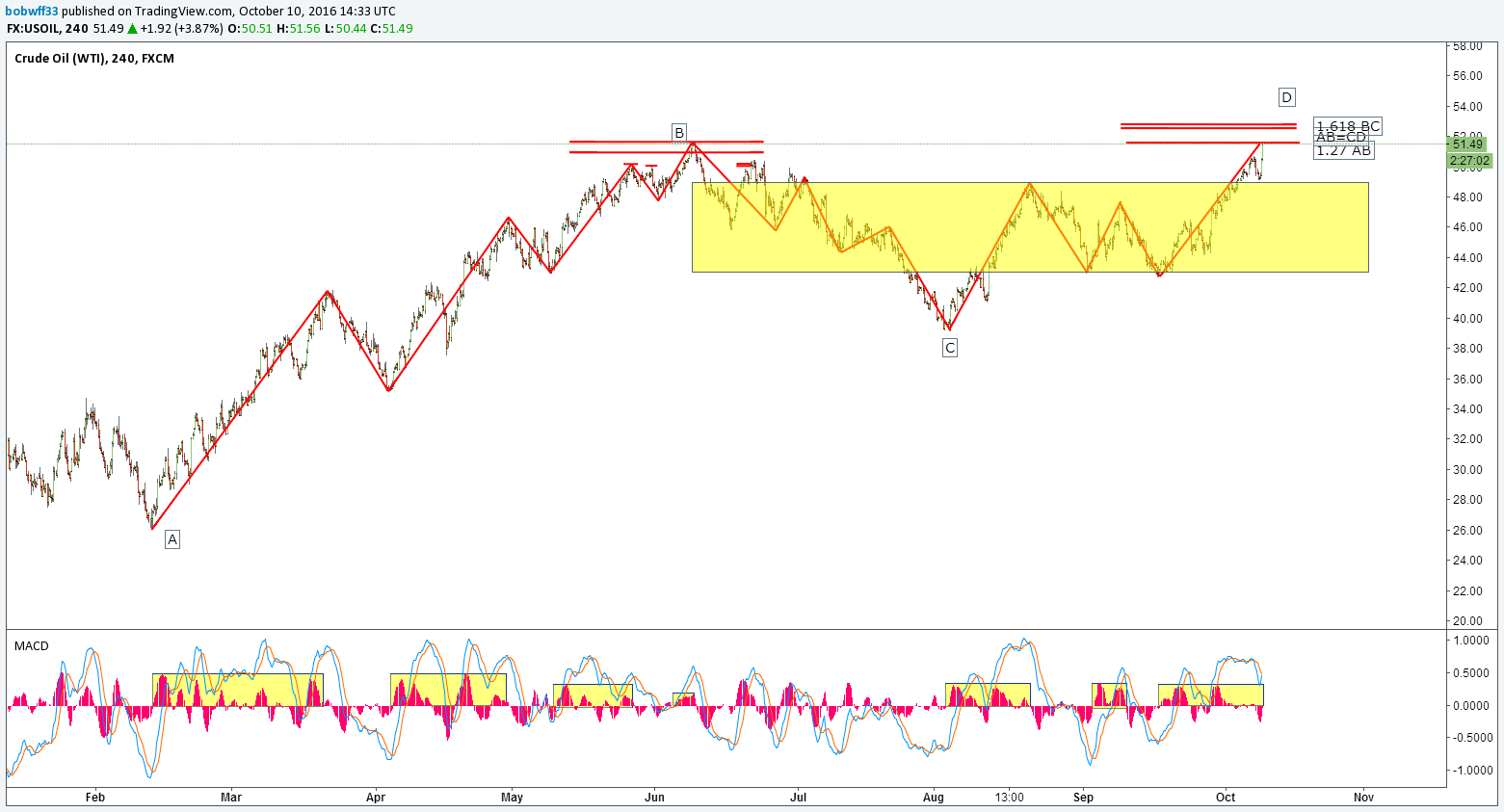This screenshot has height=812, width=1504.
Task: Click Aug on the time axis
Action: pyautogui.click(x=934, y=798)
